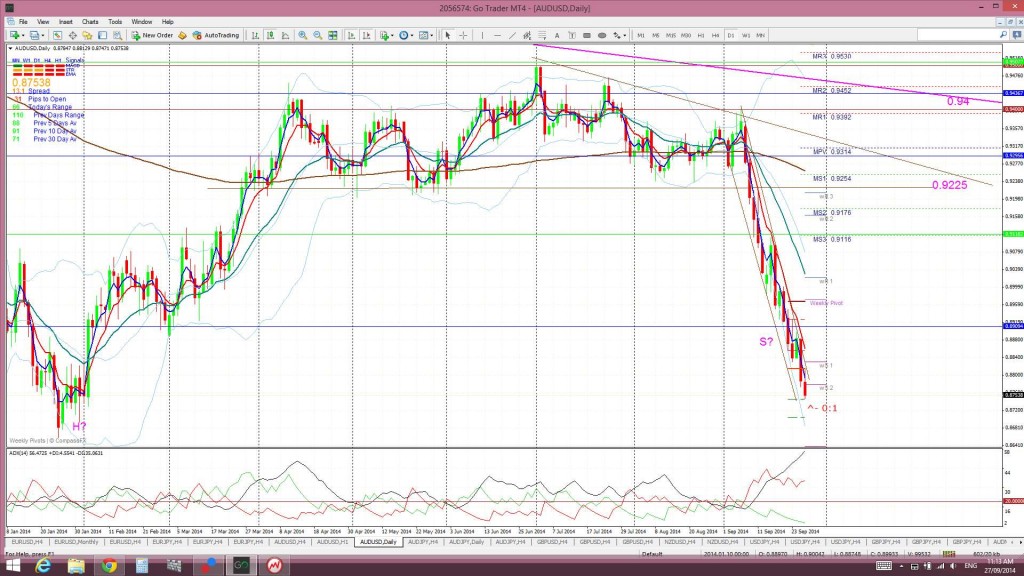Click the Default profile status bar entry
Image resolution: width=1024 pixels, height=576 pixels.
click(x=652, y=554)
